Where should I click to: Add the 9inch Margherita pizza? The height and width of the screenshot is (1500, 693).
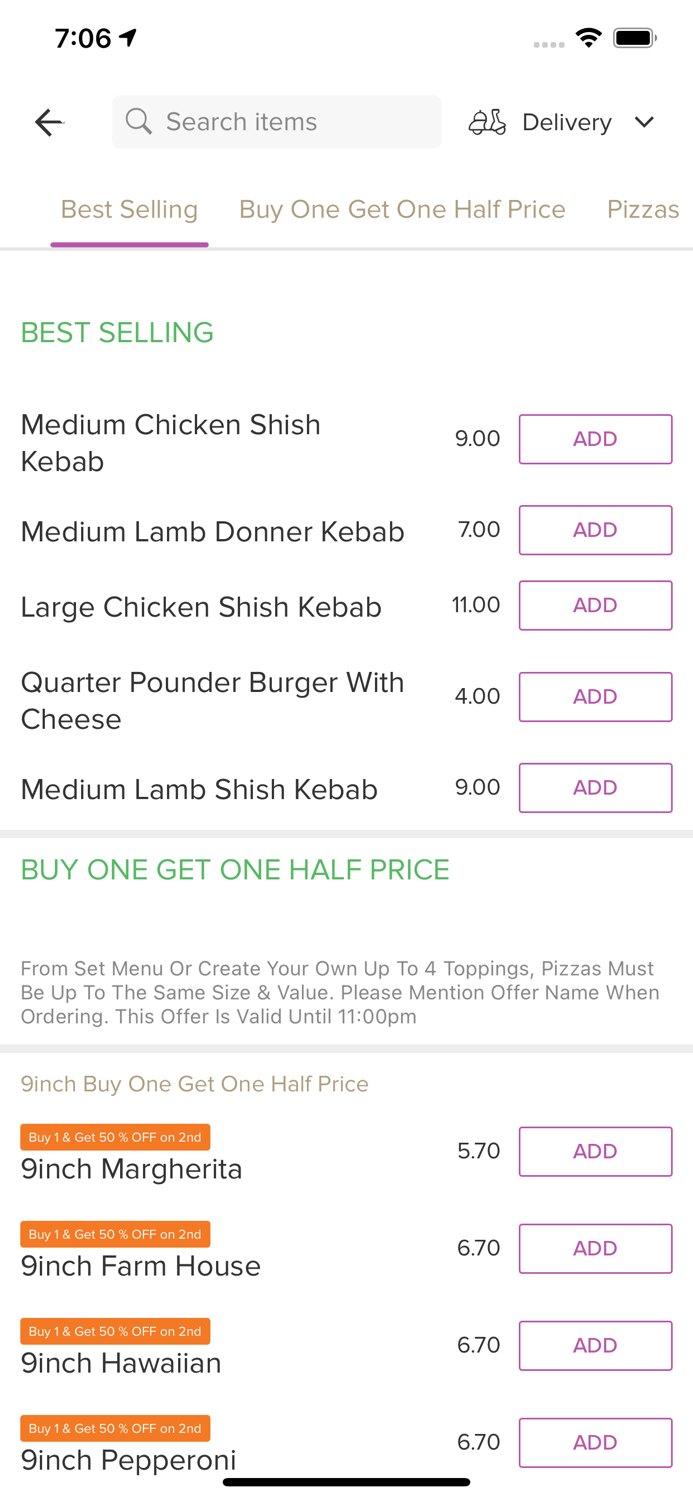595,1151
